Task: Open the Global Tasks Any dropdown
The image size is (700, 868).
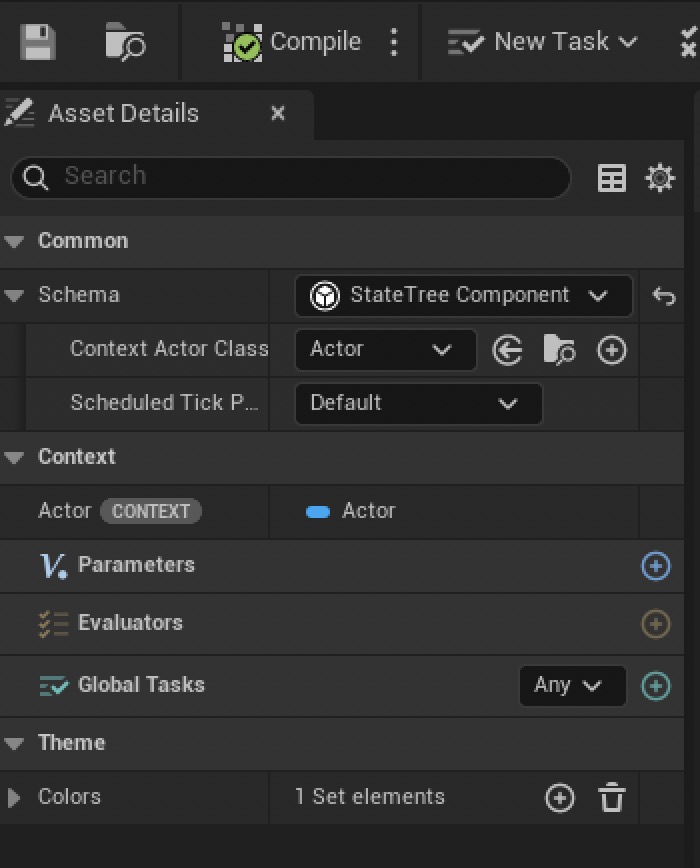Action: tap(572, 686)
